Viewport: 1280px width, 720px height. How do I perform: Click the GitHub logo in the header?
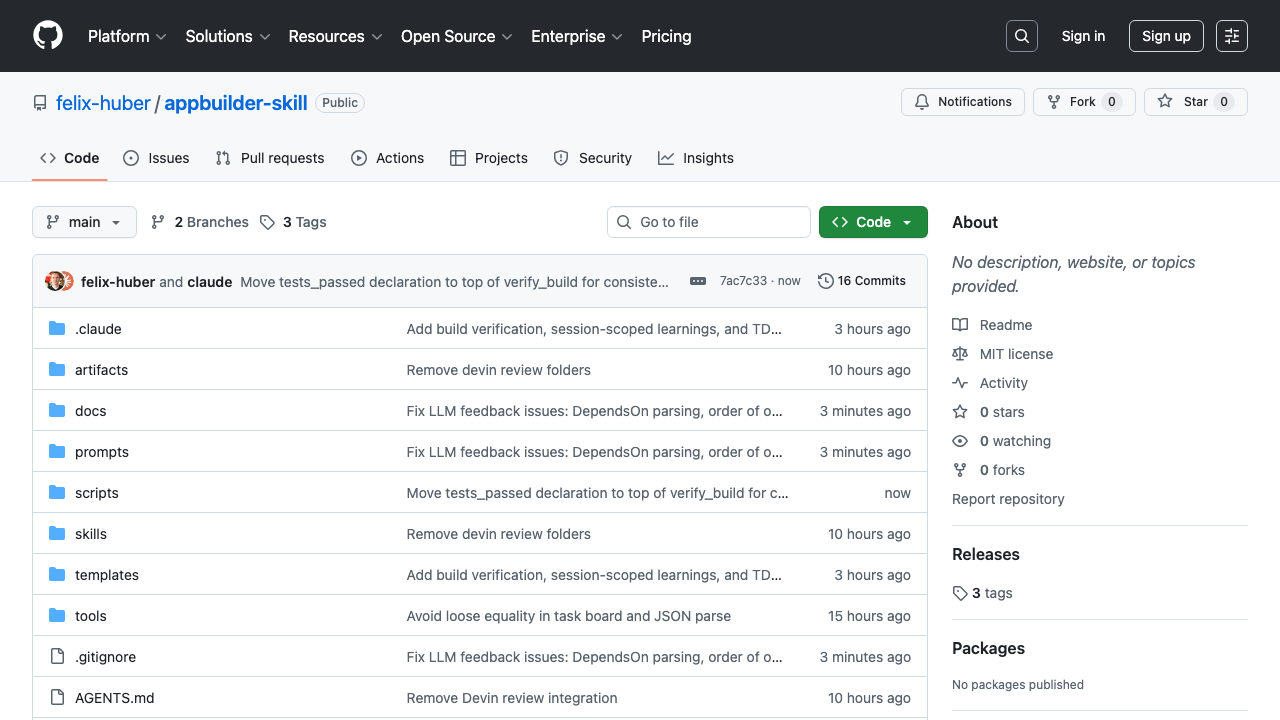click(47, 36)
